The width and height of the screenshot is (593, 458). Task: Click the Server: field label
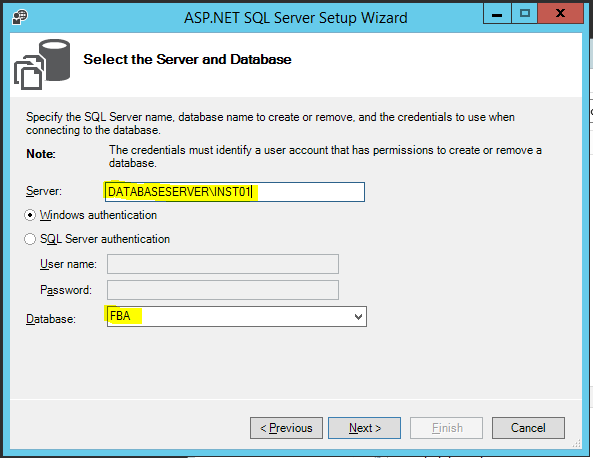[43, 191]
